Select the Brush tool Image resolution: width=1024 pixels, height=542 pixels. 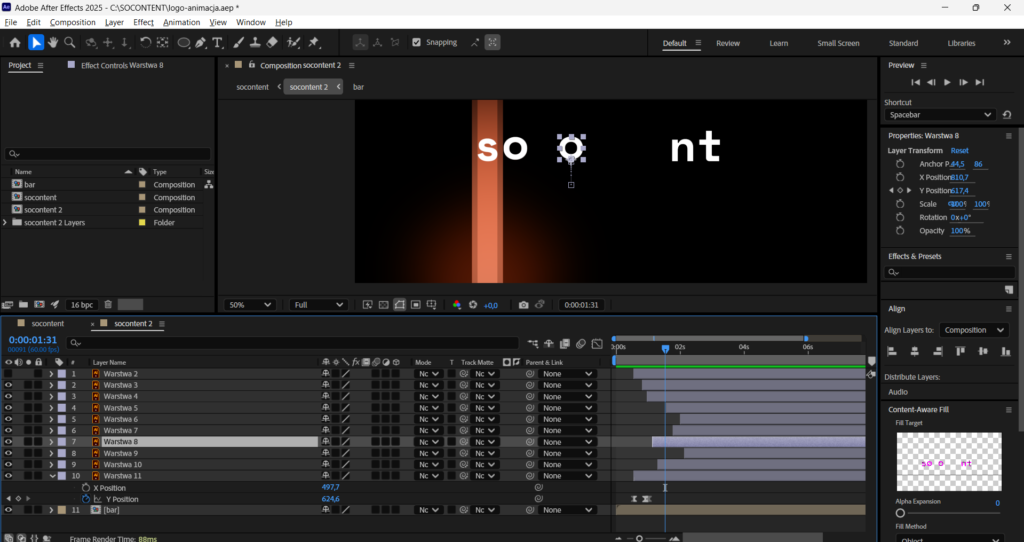click(x=238, y=42)
